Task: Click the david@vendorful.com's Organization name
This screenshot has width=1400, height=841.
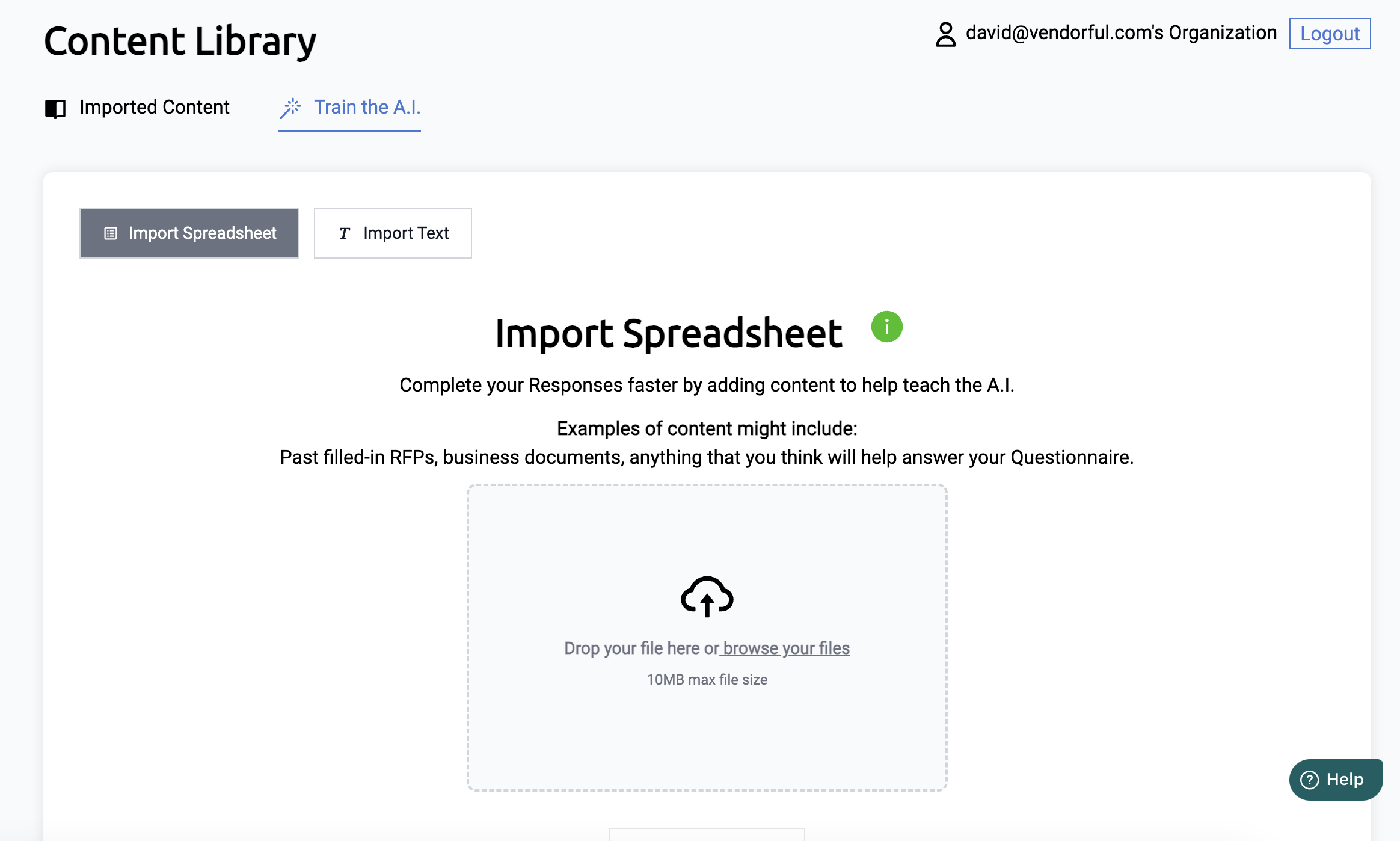Action: coord(1121,32)
